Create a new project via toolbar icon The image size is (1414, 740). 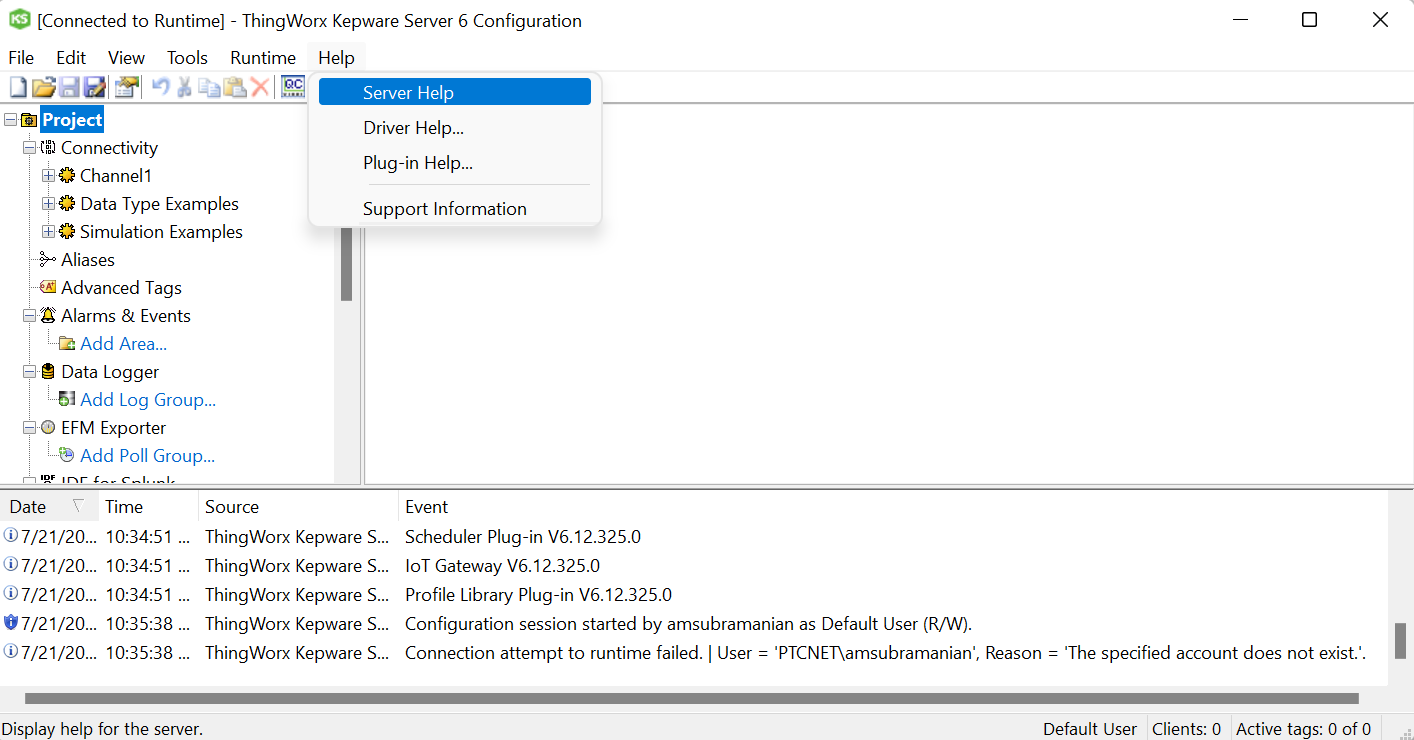click(18, 87)
